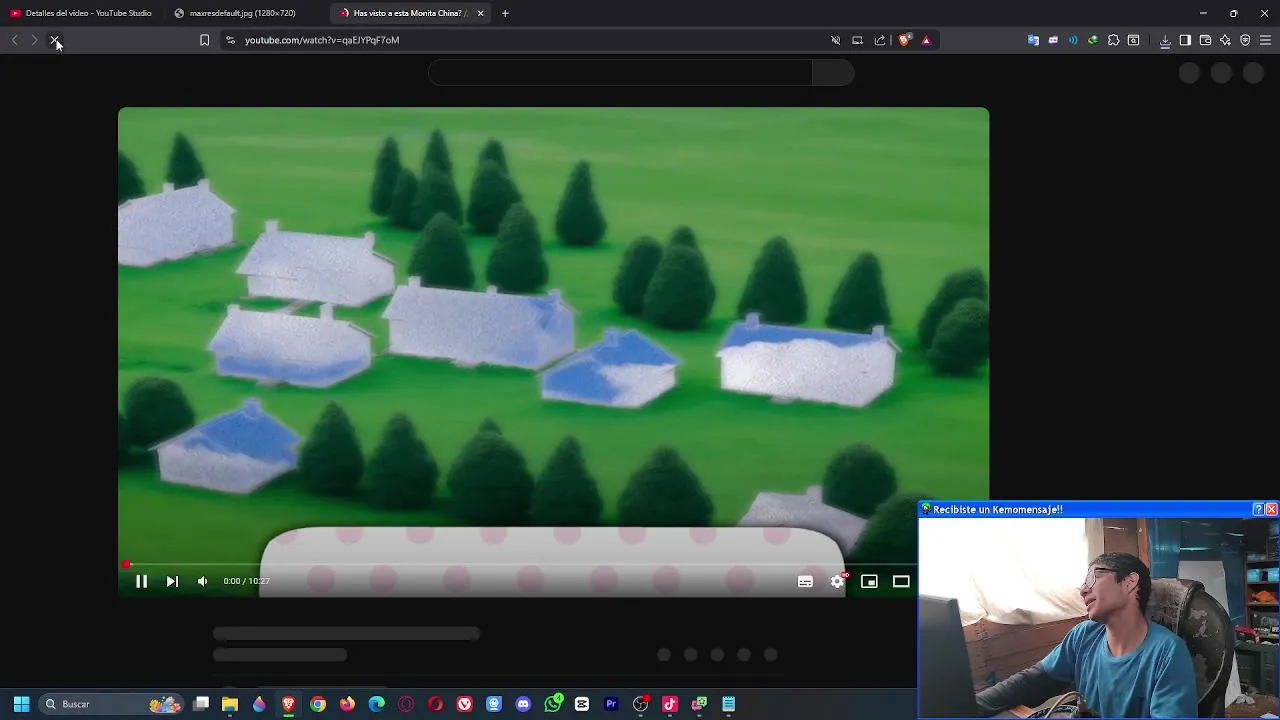The height and width of the screenshot is (720, 1280).
Task: View site information icon beside URL
Action: point(230,40)
